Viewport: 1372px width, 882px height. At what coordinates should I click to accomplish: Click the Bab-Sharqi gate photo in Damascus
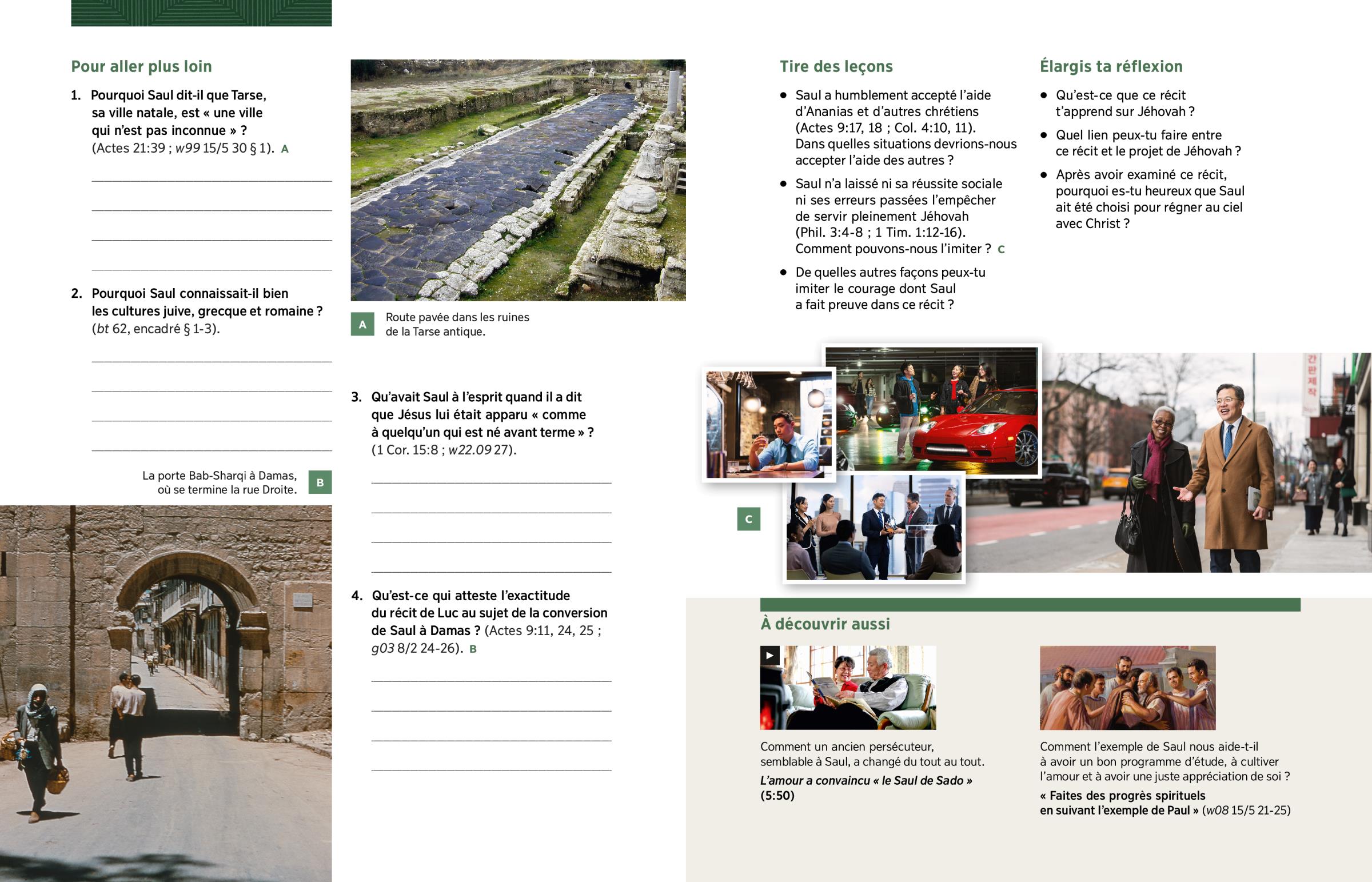[x=165, y=693]
